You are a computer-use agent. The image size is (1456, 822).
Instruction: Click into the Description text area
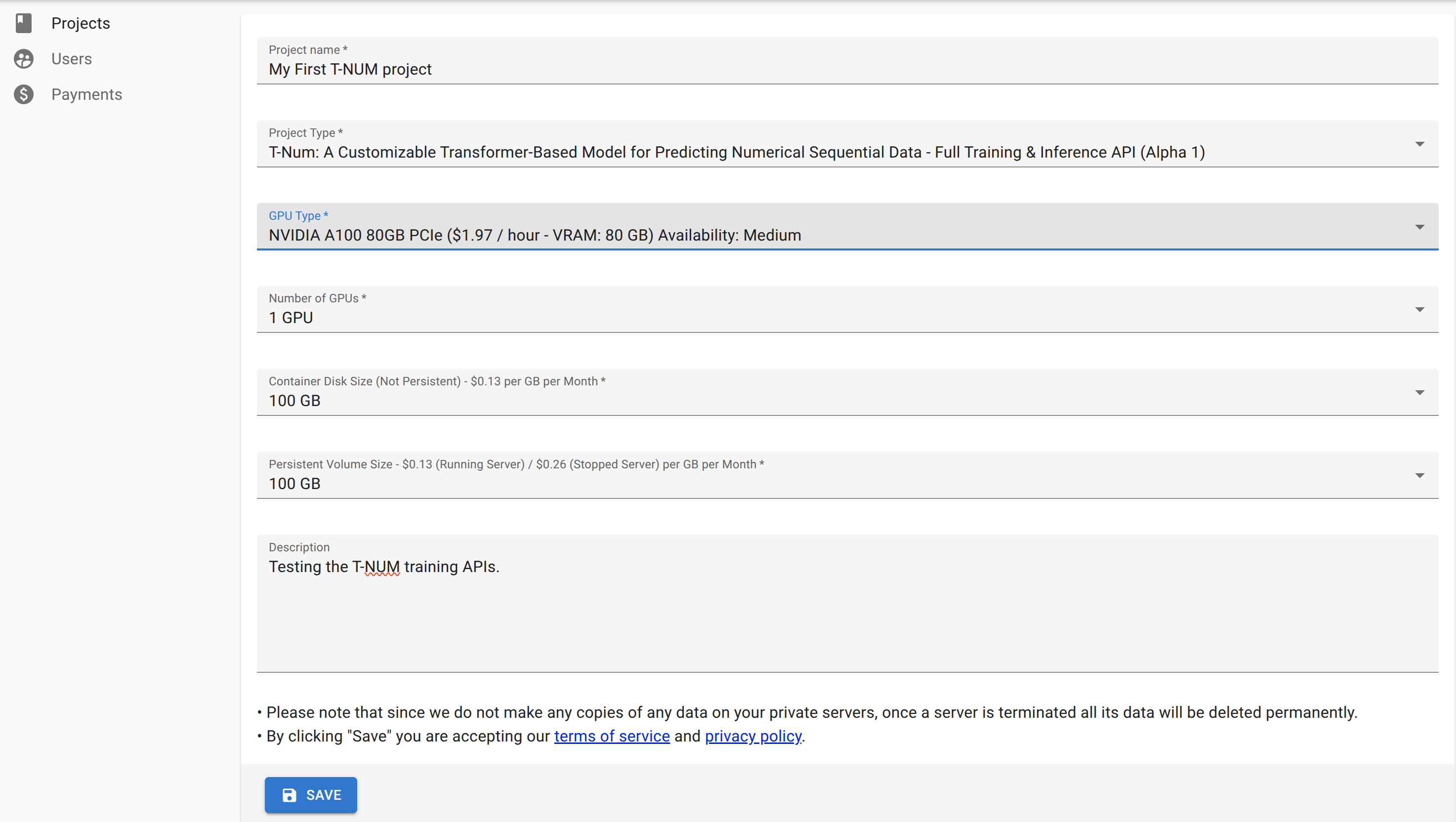[847, 603]
